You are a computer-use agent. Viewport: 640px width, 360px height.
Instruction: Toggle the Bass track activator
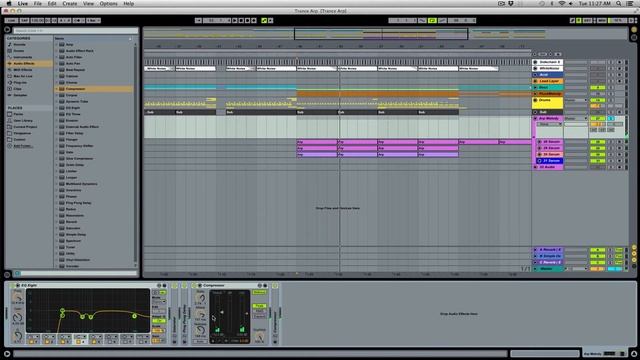[597, 87]
